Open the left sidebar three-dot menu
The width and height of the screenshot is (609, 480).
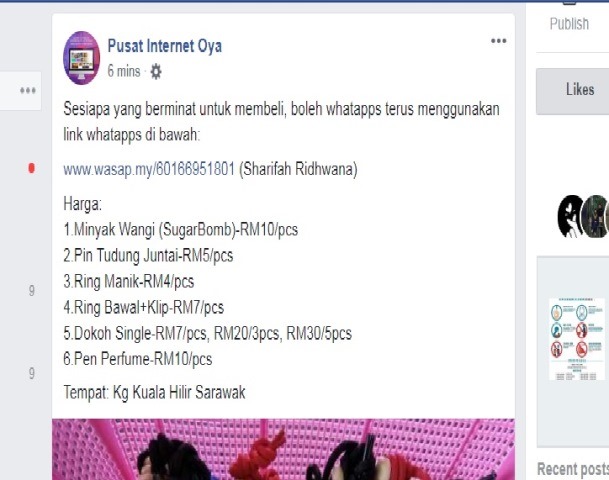pos(28,90)
